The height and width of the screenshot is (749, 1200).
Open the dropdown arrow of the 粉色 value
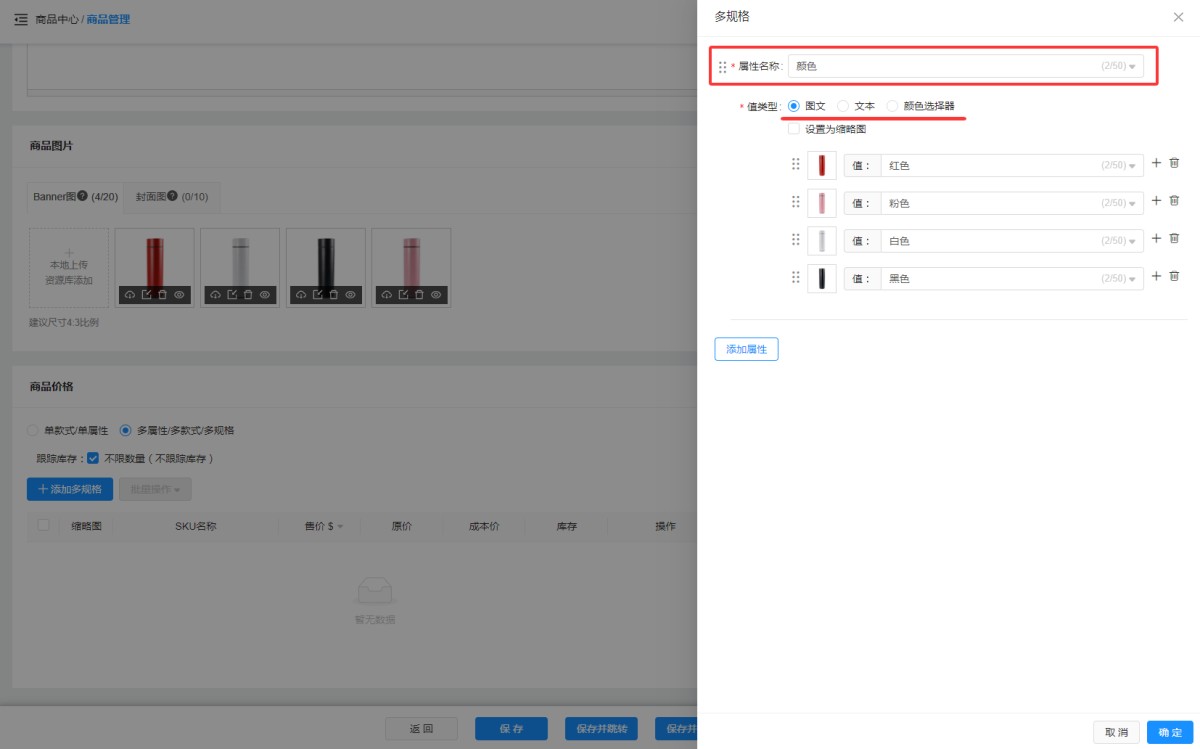(1133, 204)
